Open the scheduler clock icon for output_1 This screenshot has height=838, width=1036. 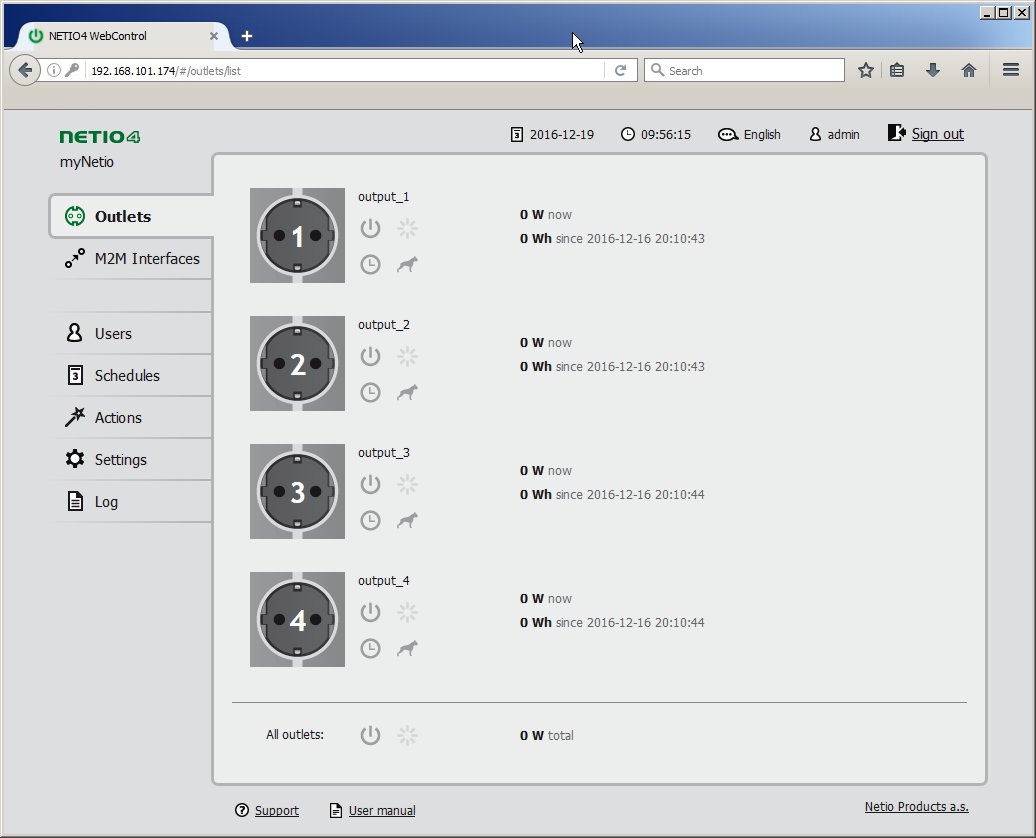click(x=370, y=265)
